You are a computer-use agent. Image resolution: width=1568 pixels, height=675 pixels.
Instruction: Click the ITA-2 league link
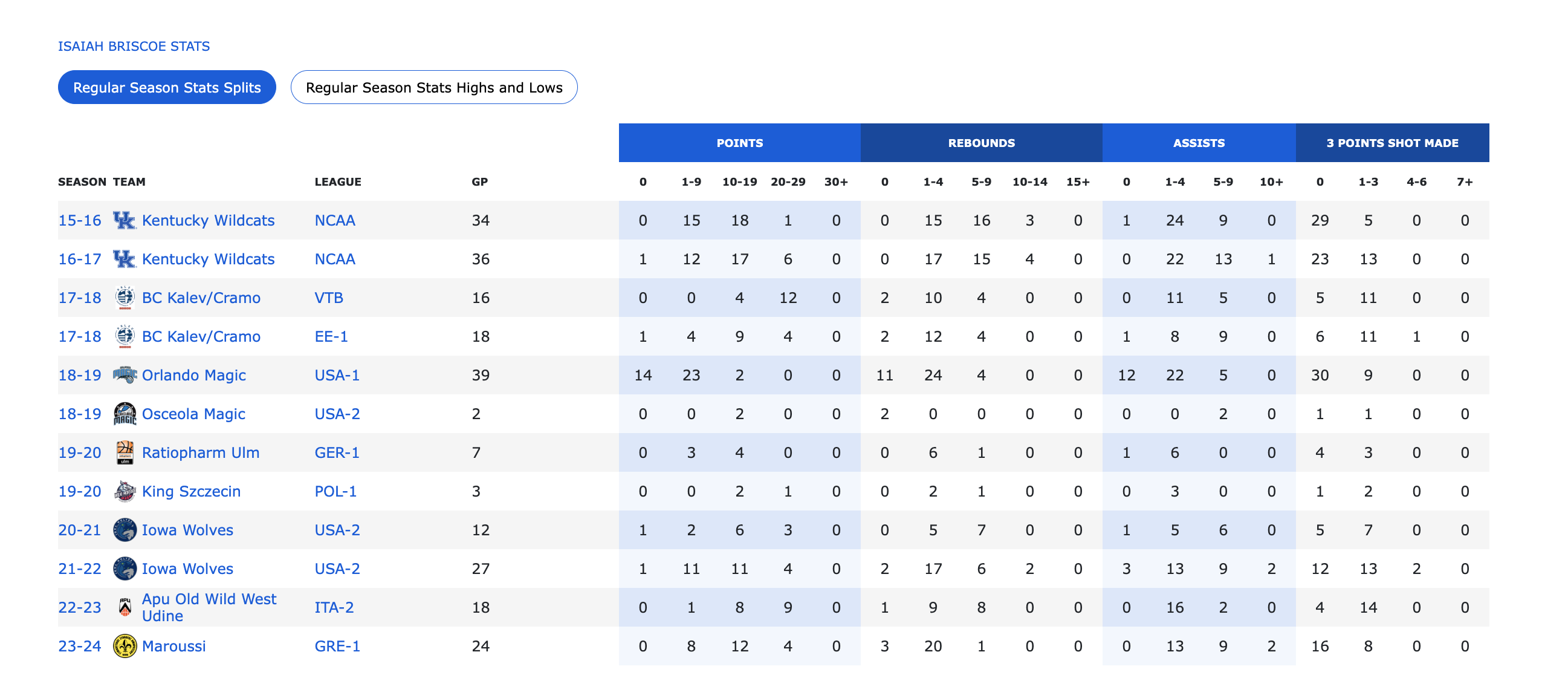tap(334, 607)
